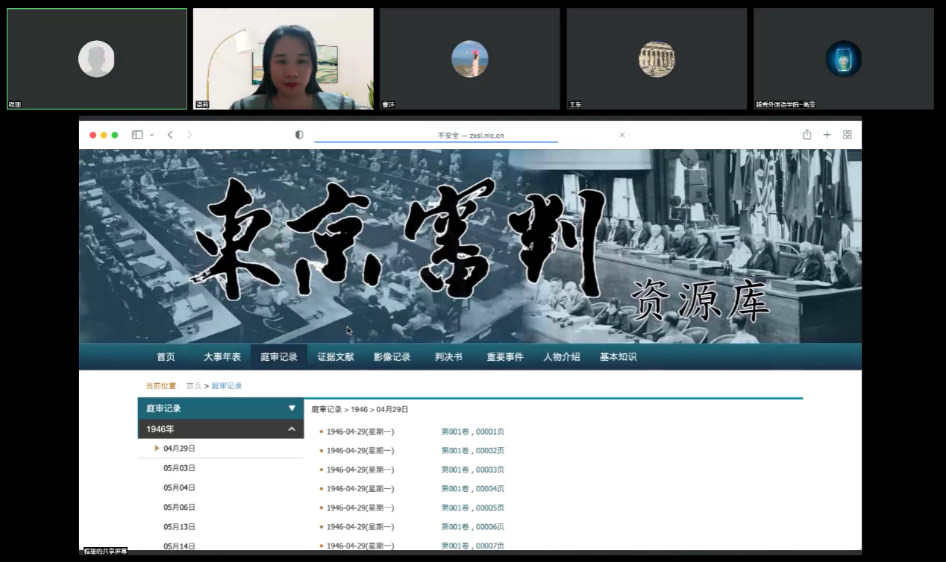
Task: Click the browser forward arrow
Action: [190, 135]
